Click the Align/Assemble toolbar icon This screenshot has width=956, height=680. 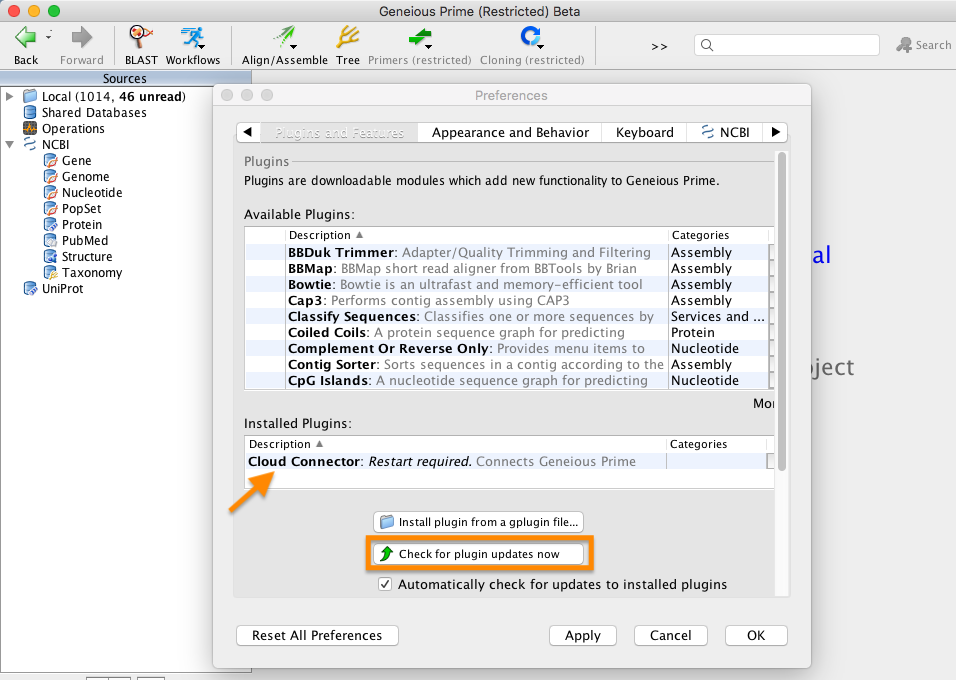click(285, 38)
